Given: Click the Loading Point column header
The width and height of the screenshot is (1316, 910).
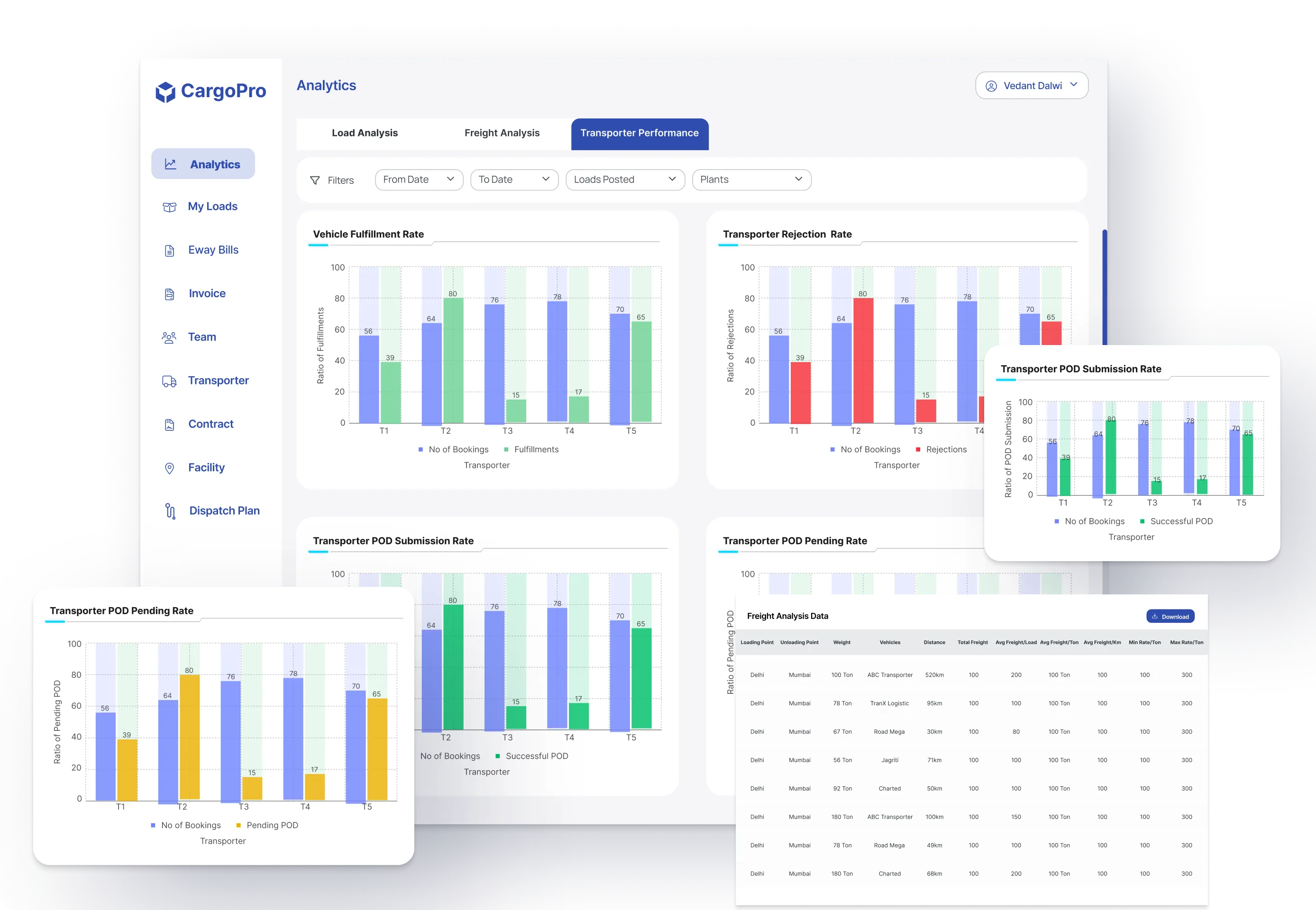Looking at the screenshot, I should 757,643.
